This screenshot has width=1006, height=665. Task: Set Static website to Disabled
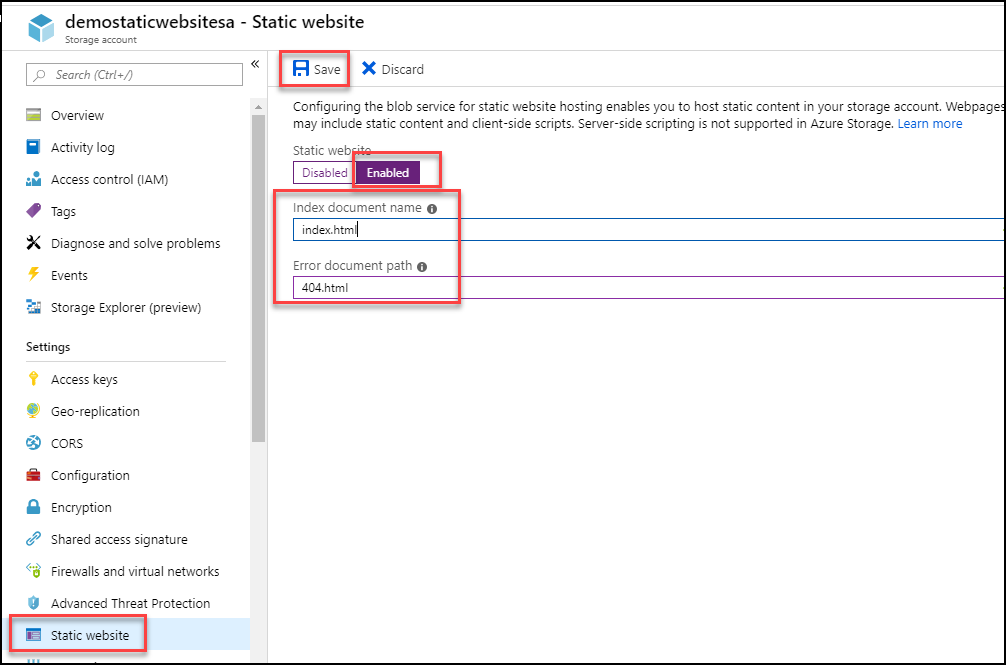tap(324, 173)
